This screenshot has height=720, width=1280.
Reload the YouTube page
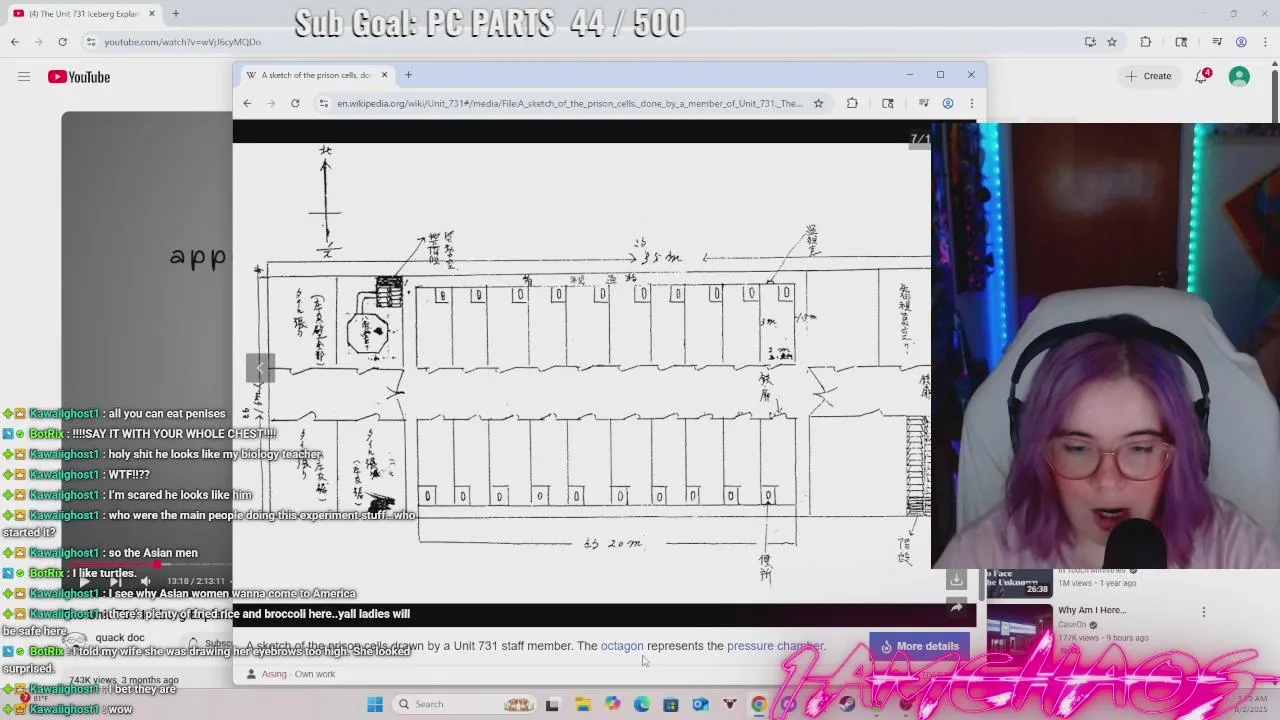click(x=62, y=42)
